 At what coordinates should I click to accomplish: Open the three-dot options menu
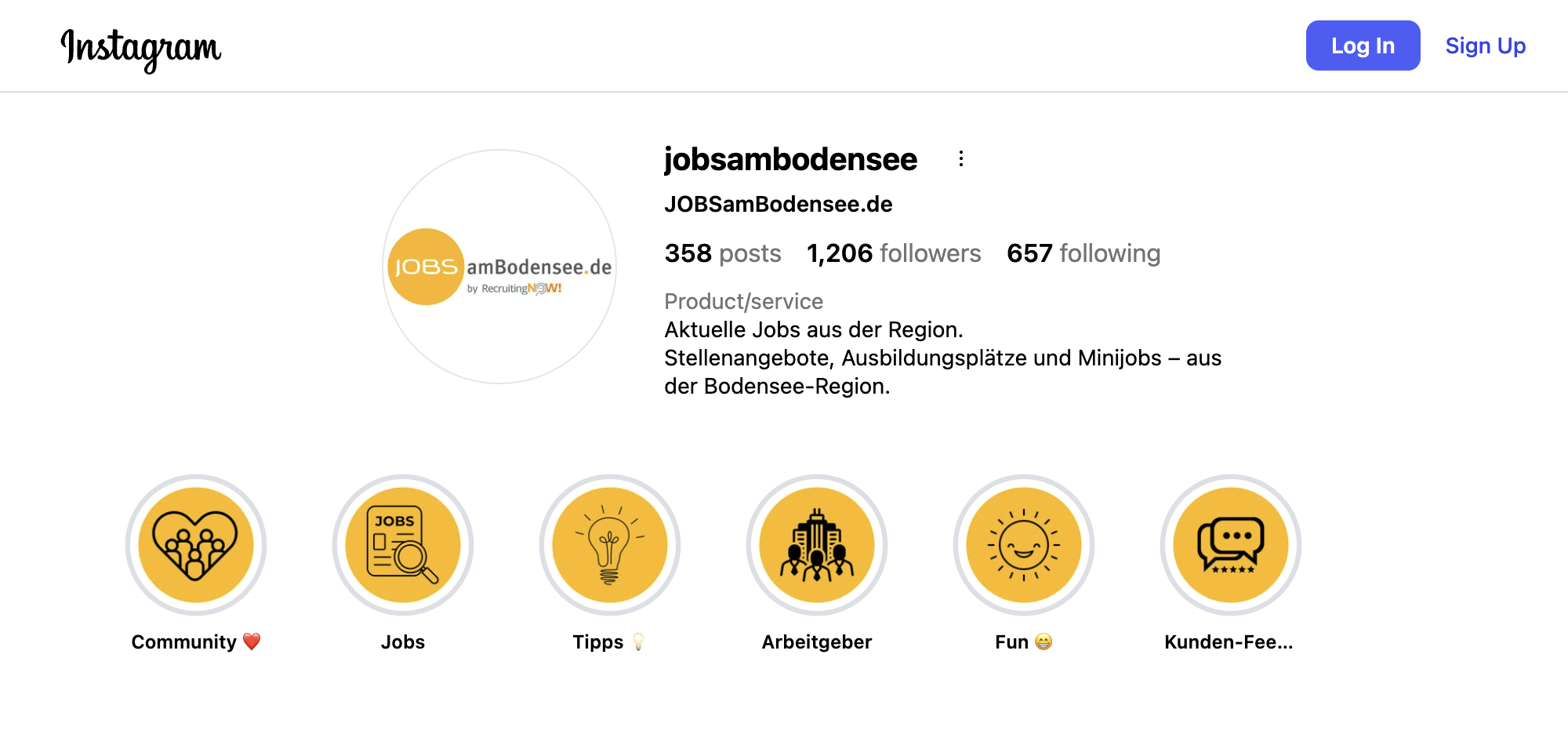pos(961,159)
